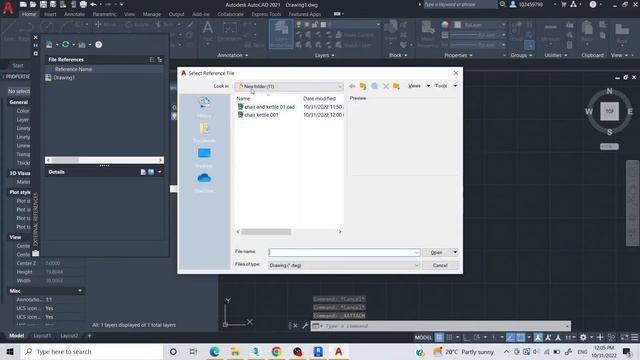Add new layout with plus button
Screen dimensions: 640x360
pos(89,336)
